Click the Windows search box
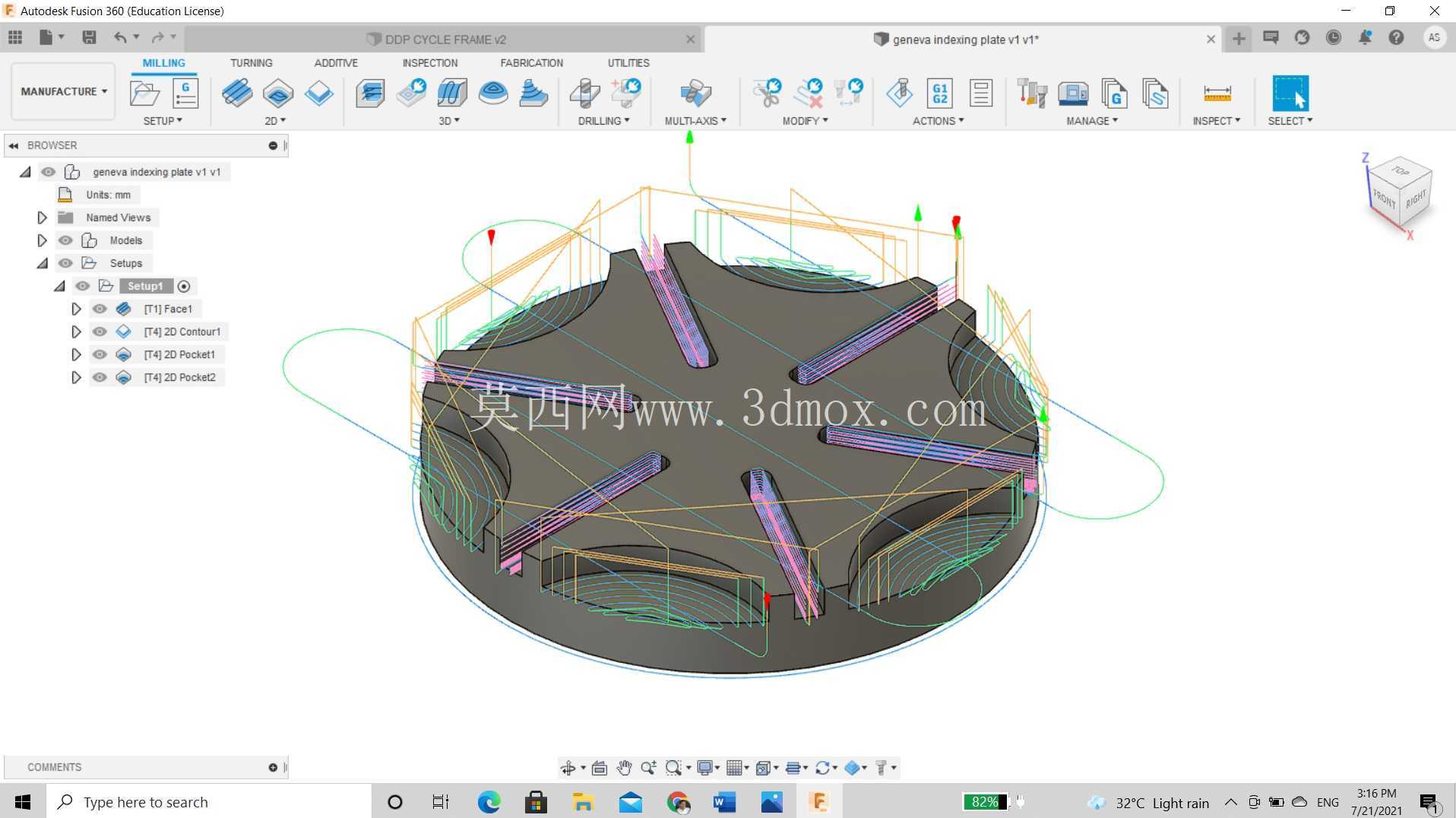 [209, 802]
